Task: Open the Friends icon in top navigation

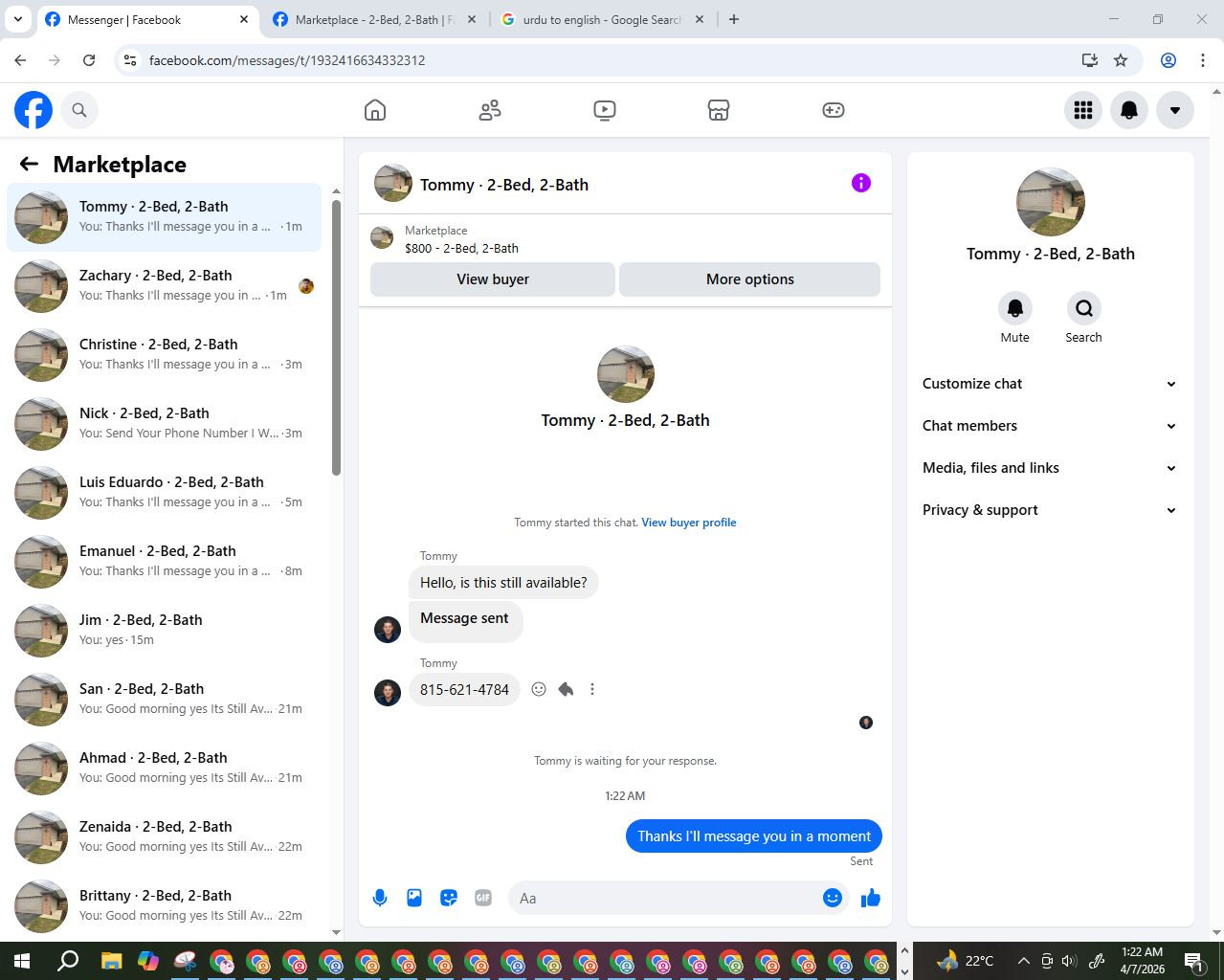Action: coord(490,110)
